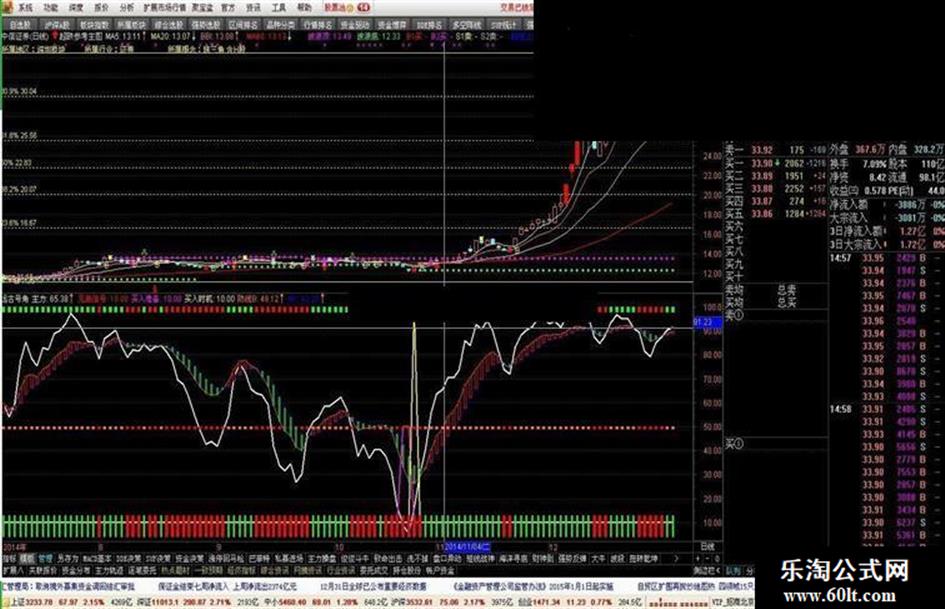This screenshot has height=609, width=945.
Task: Select the 海洋寻底 indicator tab
Action: (x=513, y=559)
